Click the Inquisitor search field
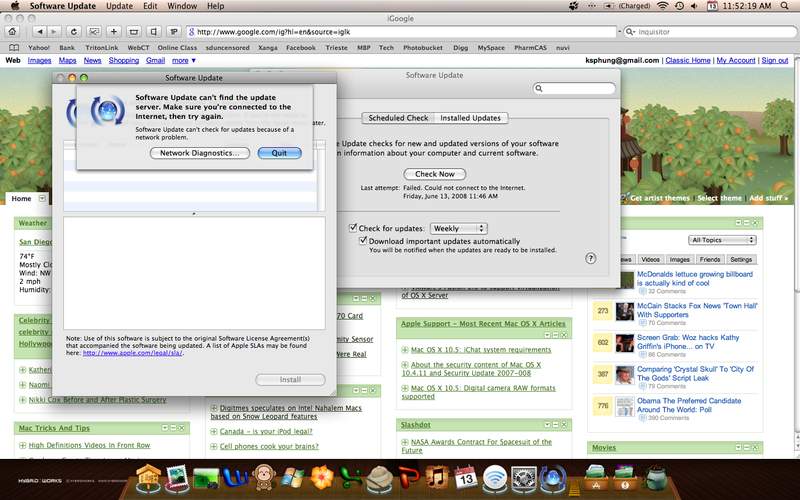Image resolution: width=800 pixels, height=500 pixels. 709,32
